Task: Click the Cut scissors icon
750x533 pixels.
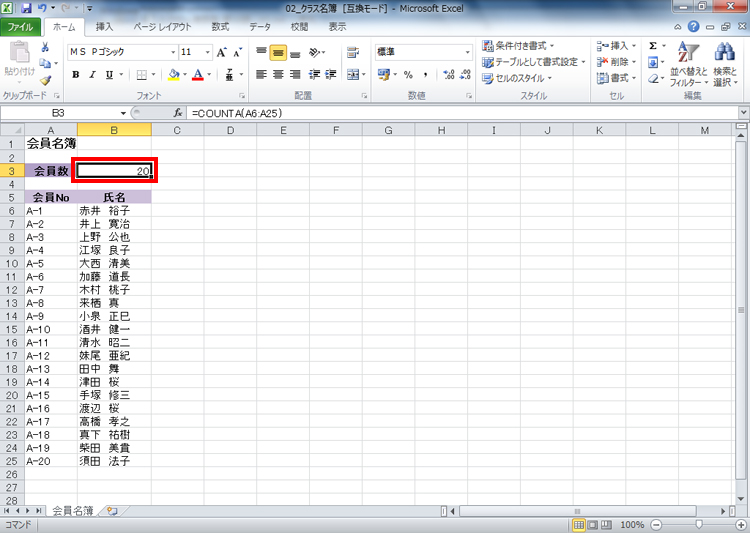Action: click(45, 47)
